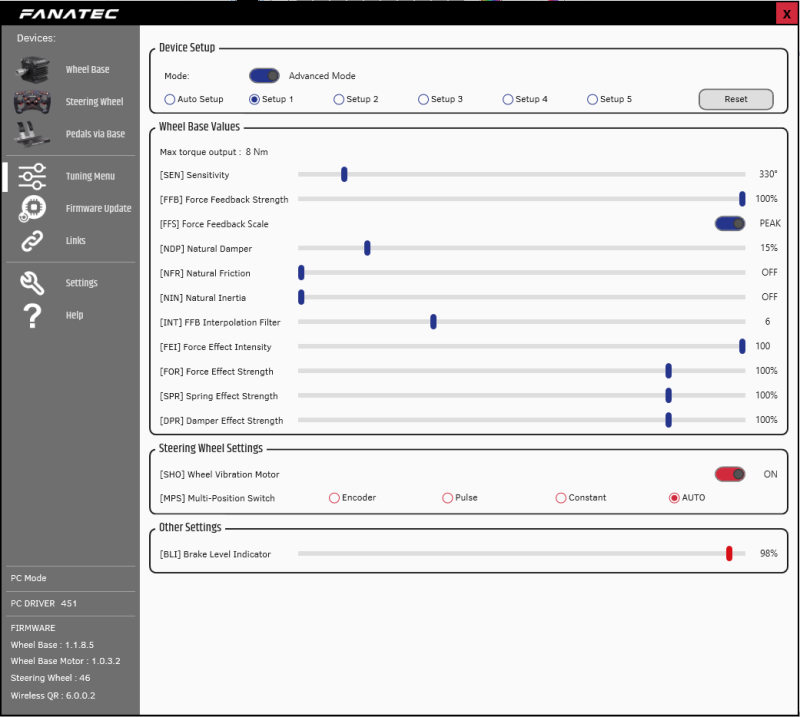Click the Links chain icon

[32, 241]
